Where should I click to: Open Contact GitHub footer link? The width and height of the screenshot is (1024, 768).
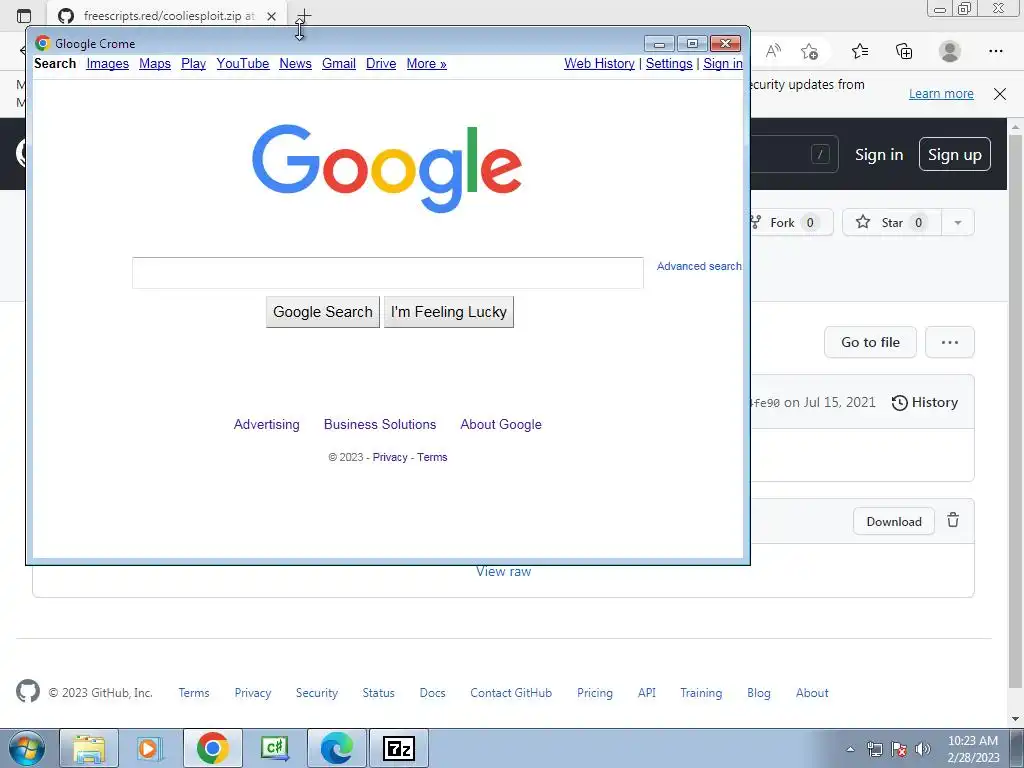click(x=511, y=693)
